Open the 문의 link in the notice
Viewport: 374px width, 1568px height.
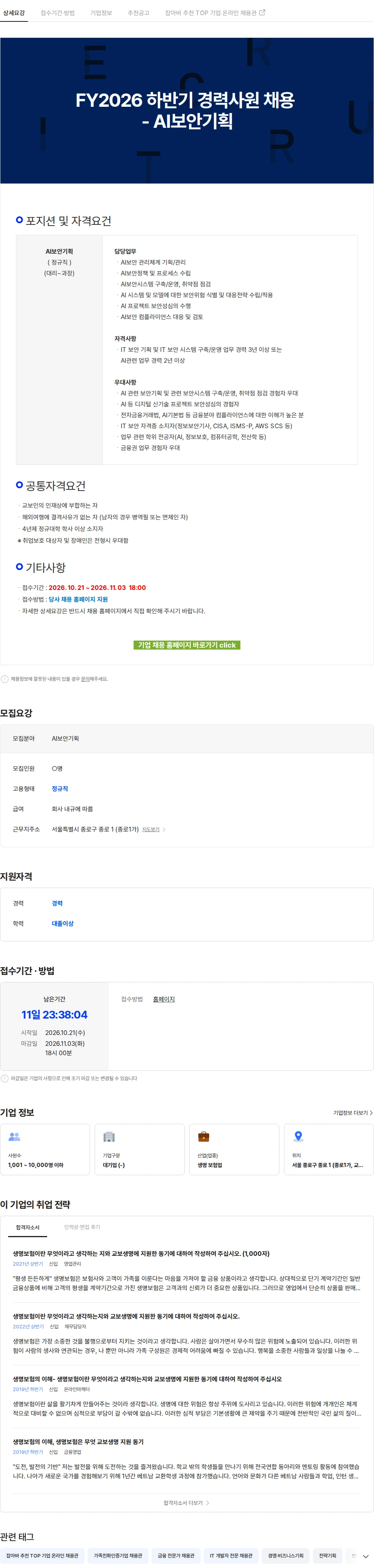point(85,679)
